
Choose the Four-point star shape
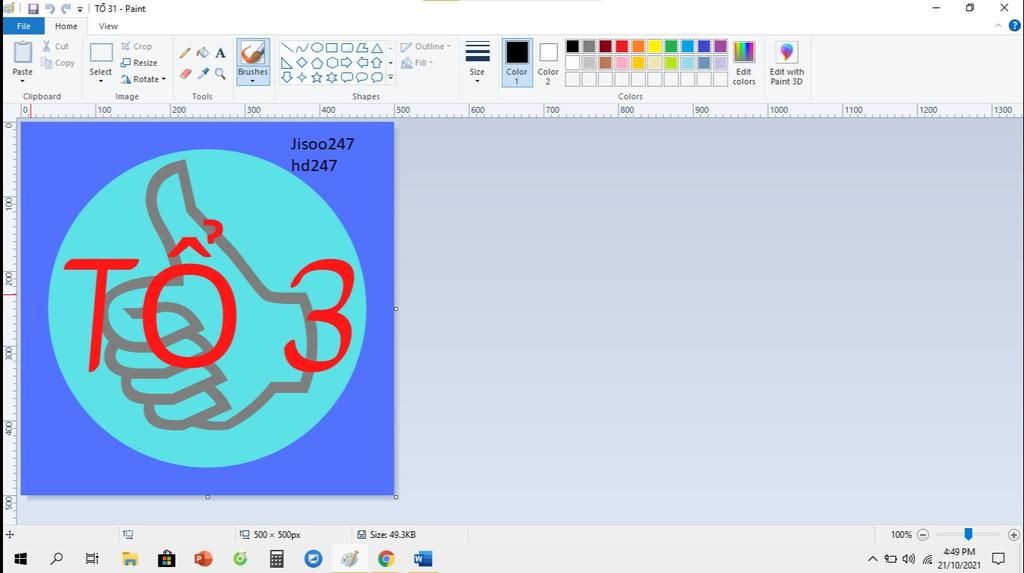coord(302,77)
